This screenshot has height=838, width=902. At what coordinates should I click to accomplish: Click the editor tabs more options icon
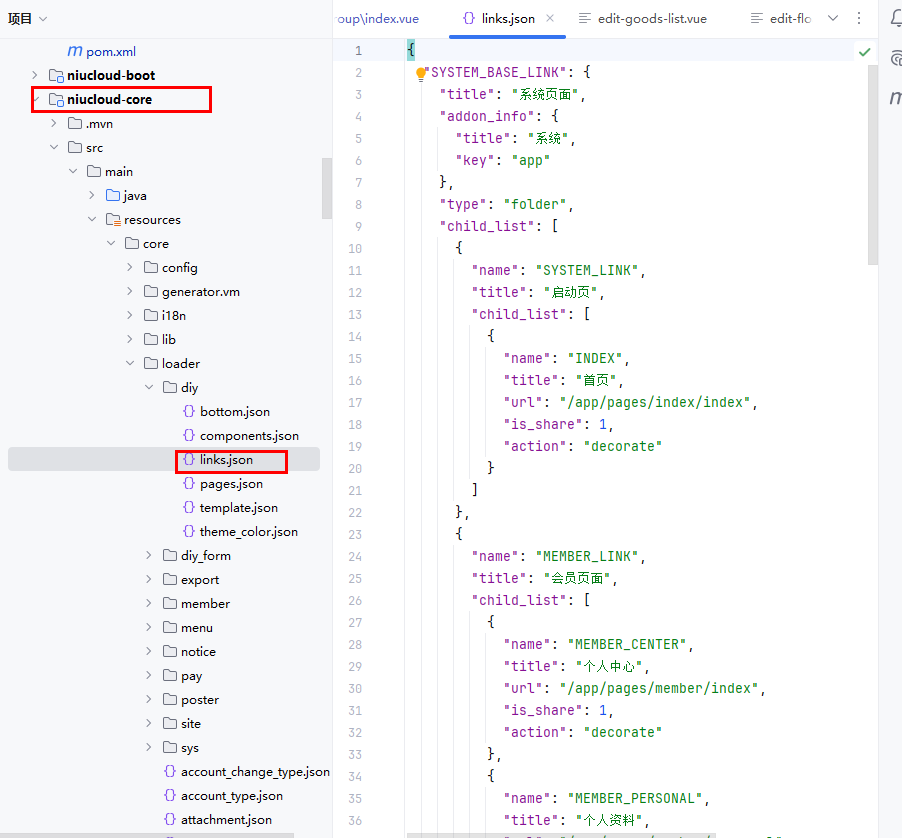pyautogui.click(x=859, y=18)
